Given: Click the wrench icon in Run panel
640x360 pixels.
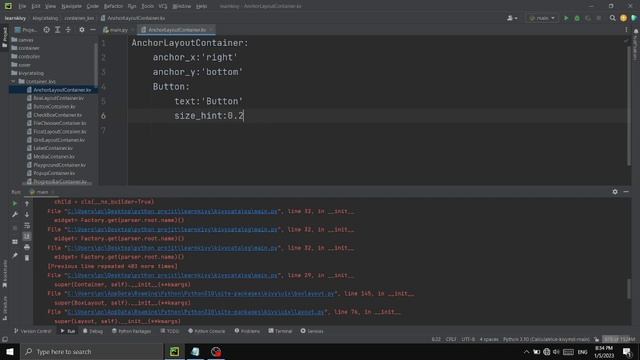Looking at the screenshot, I should 15,214.
